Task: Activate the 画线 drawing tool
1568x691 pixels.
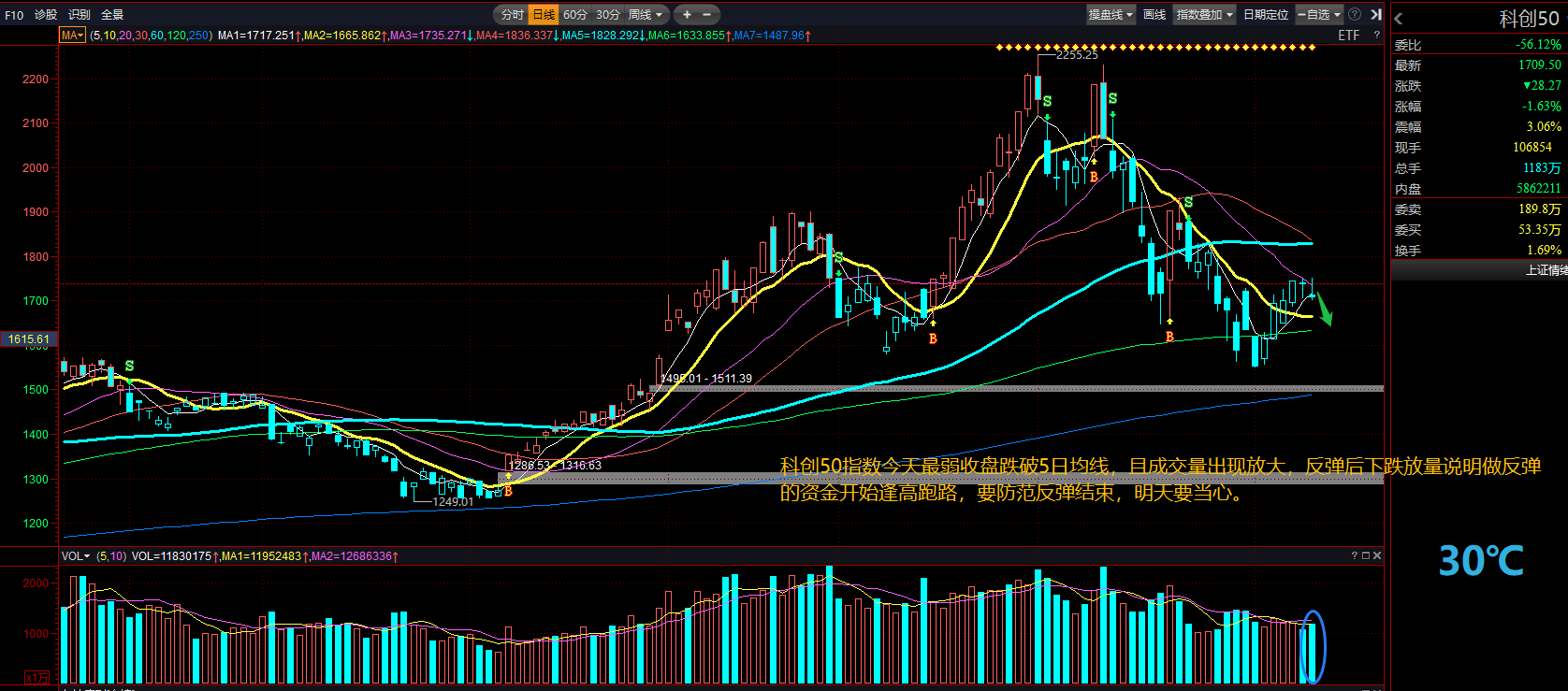Action: (1155, 15)
